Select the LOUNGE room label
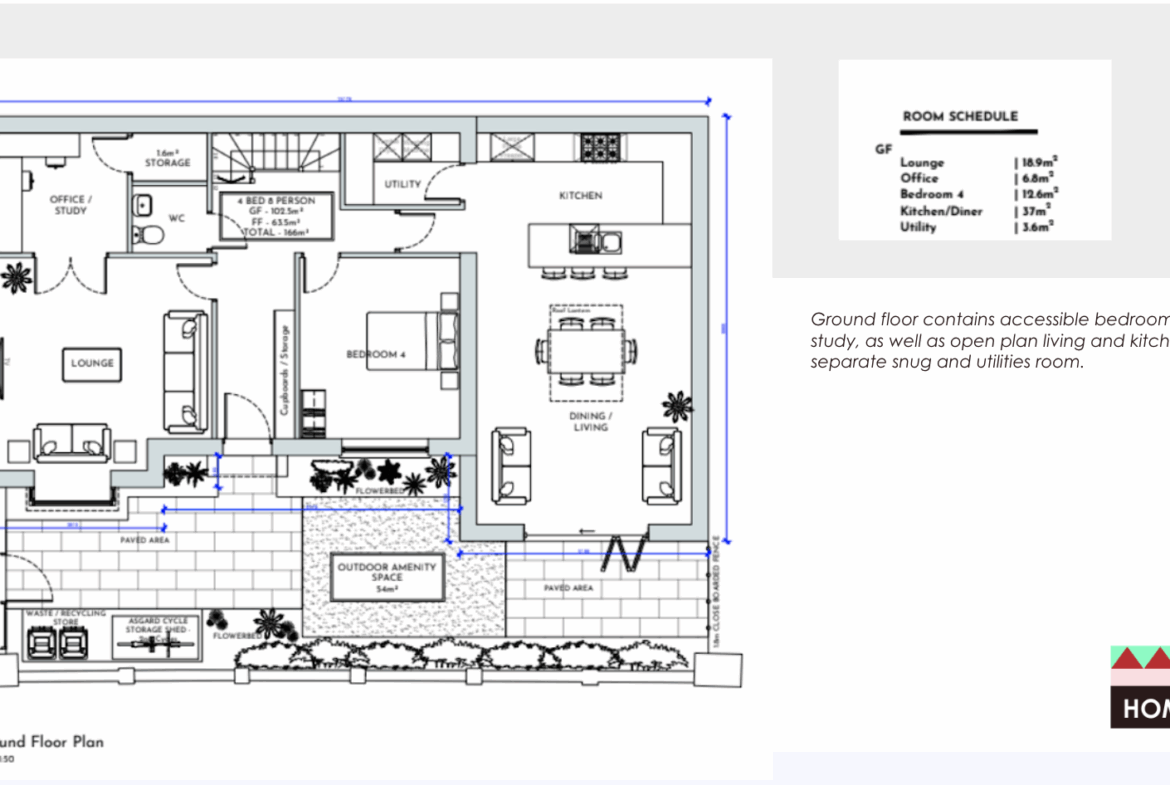Screen dimensions: 1170x785 click(92, 363)
